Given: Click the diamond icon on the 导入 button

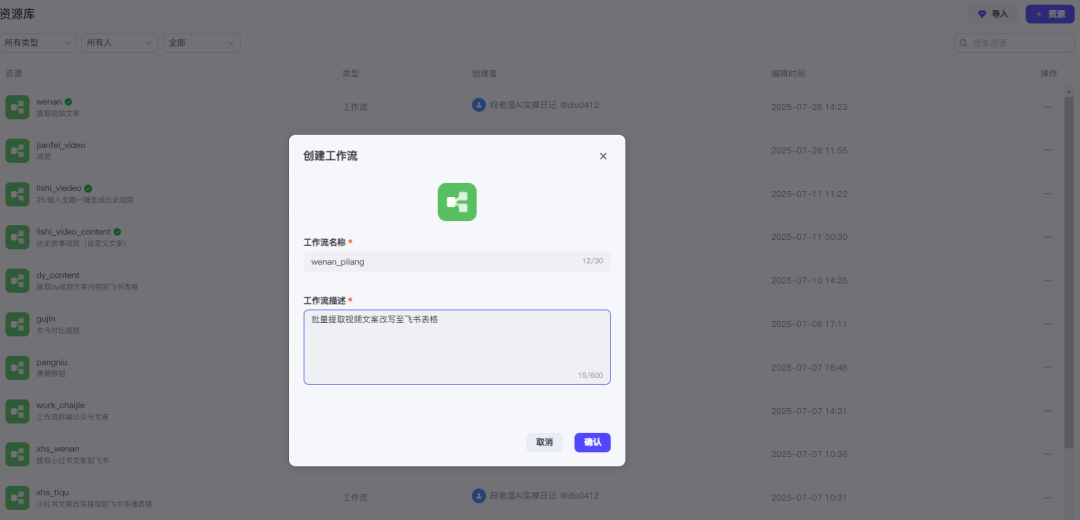Looking at the screenshot, I should 982,14.
